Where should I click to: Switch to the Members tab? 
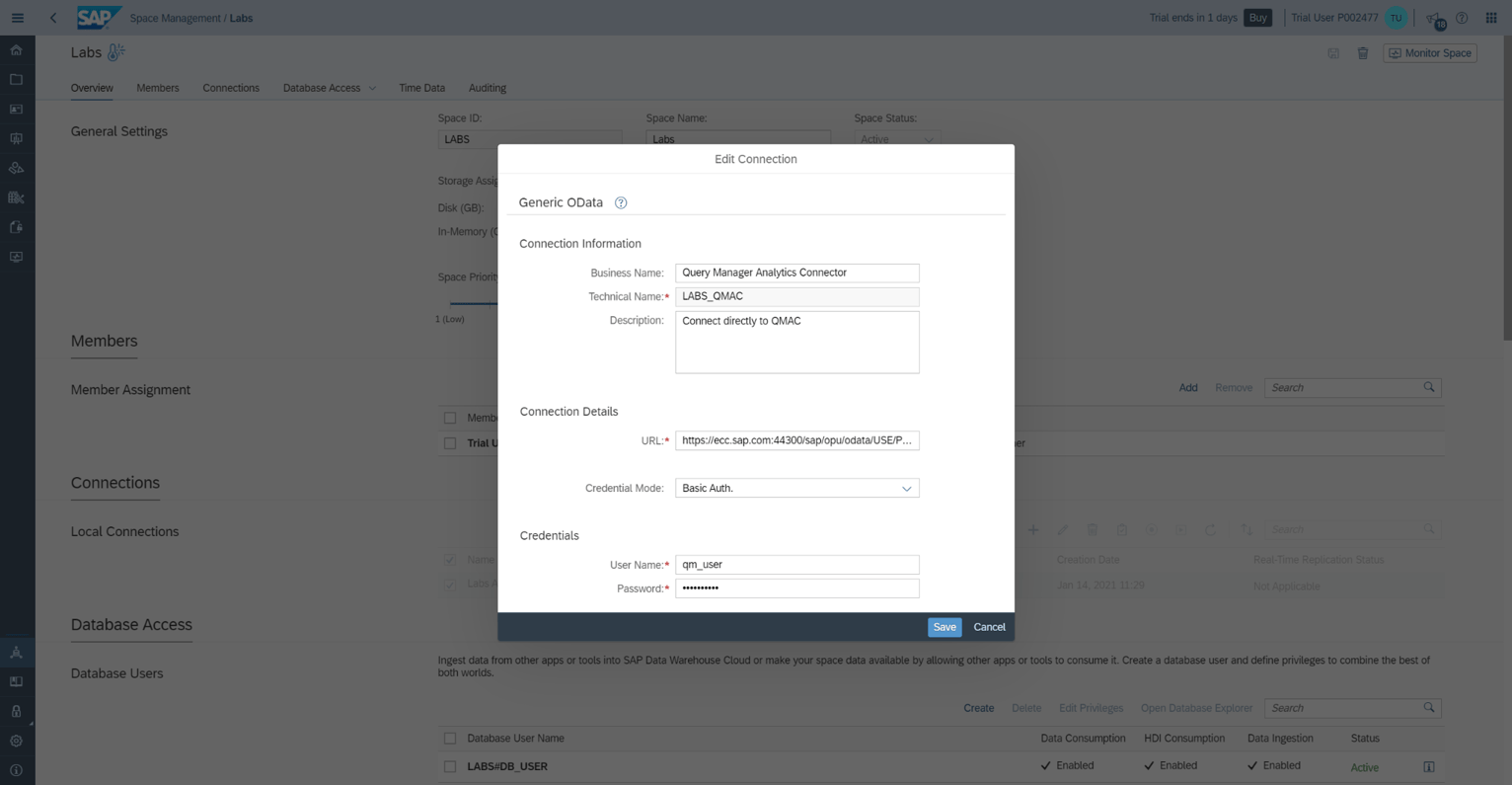coord(157,88)
